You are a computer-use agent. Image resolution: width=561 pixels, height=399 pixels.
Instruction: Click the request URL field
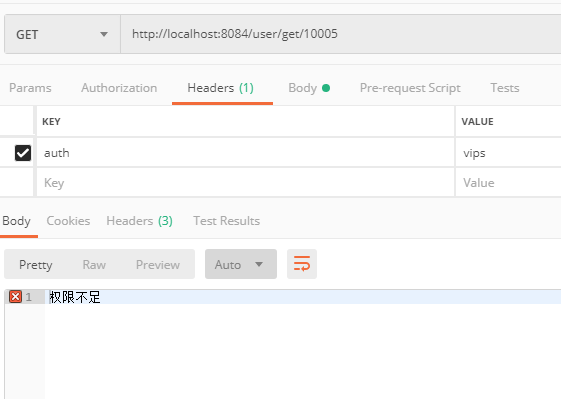341,34
